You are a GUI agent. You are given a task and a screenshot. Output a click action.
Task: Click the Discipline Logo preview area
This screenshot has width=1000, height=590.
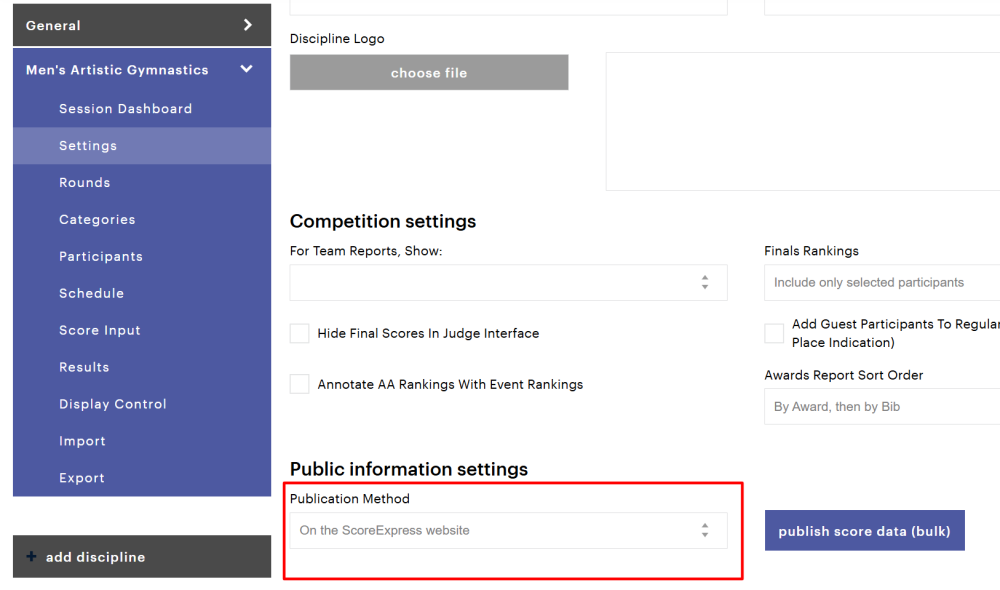[802, 121]
